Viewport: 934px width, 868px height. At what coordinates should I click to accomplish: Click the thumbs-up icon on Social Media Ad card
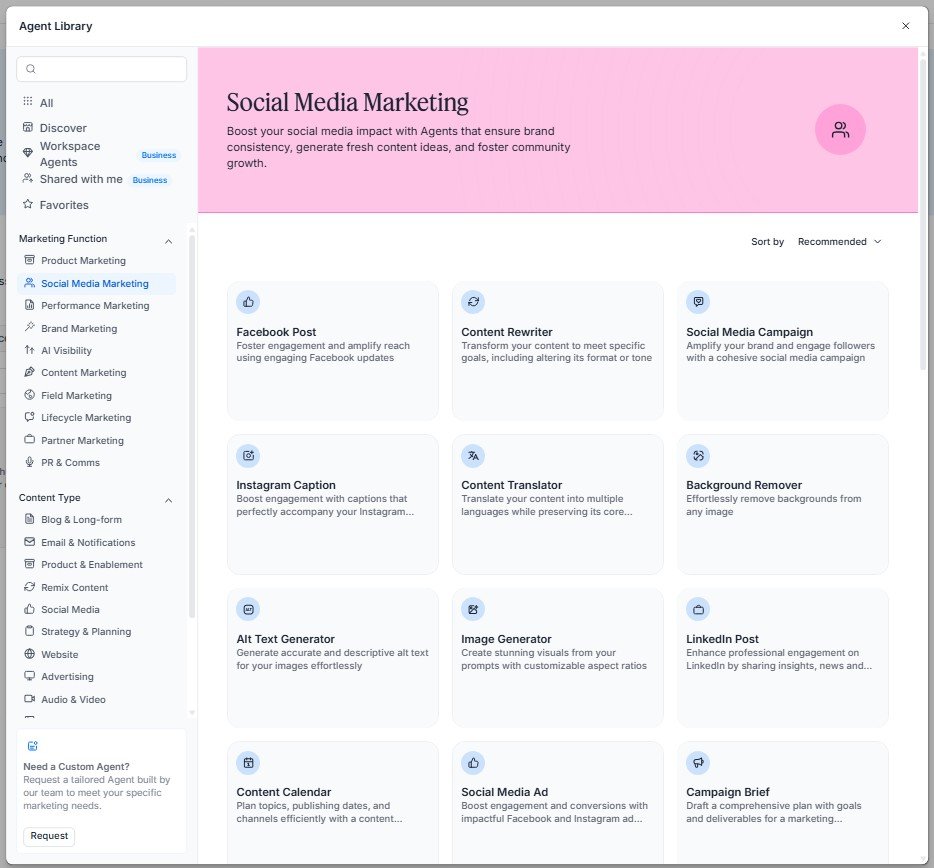[473, 763]
